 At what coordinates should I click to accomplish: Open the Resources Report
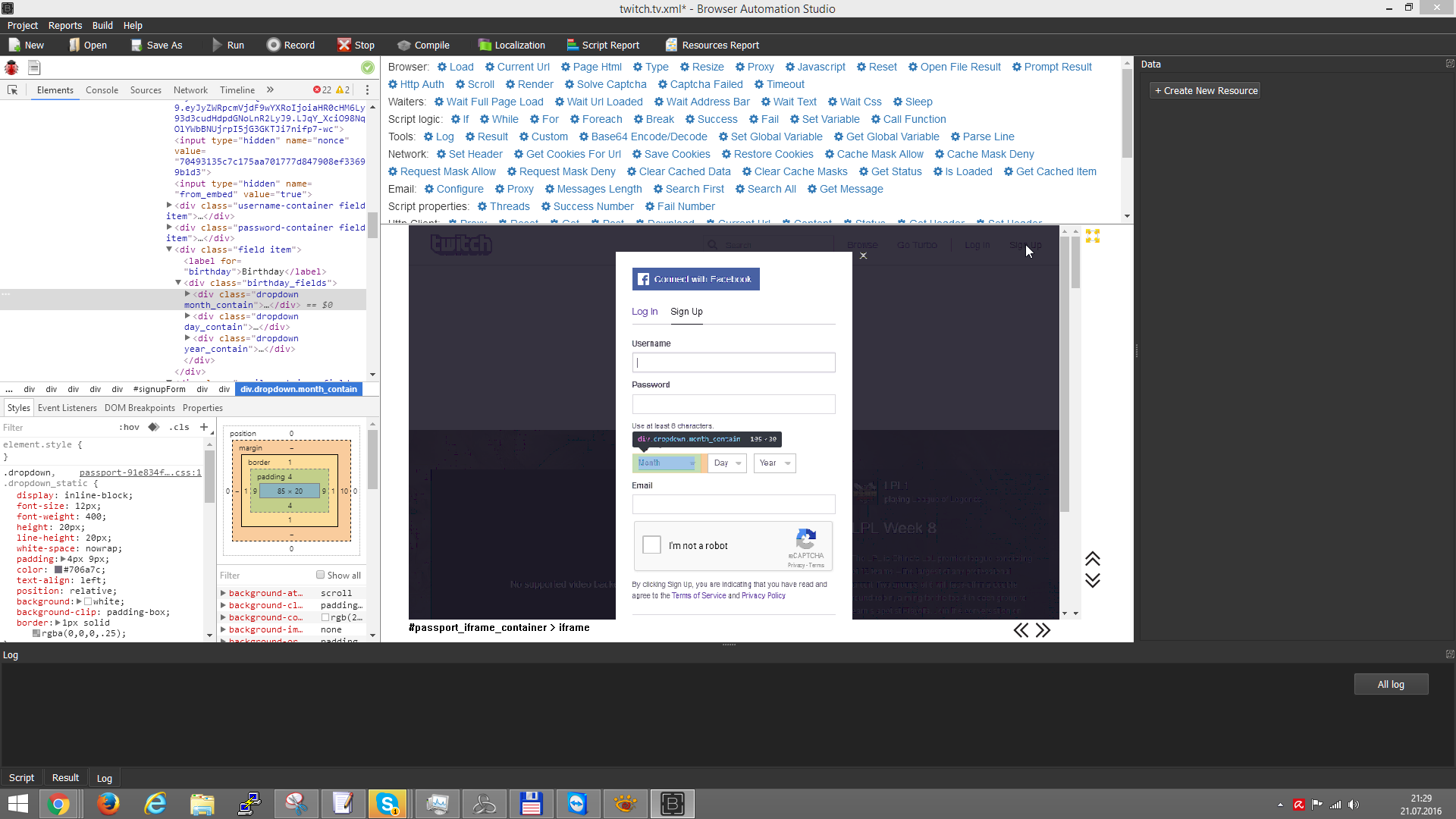[712, 45]
